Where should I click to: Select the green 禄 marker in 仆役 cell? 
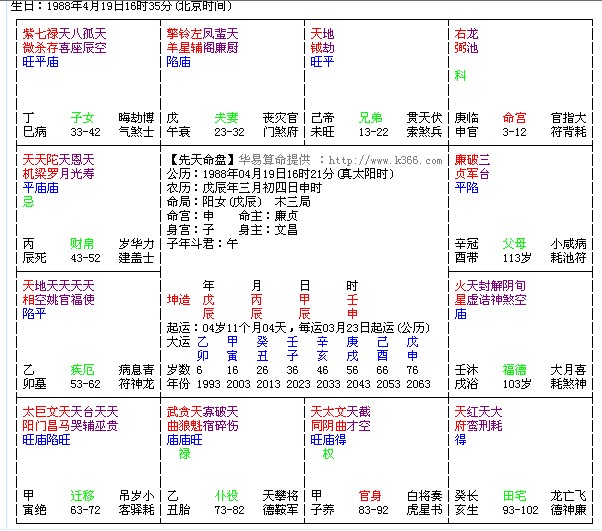point(184,454)
